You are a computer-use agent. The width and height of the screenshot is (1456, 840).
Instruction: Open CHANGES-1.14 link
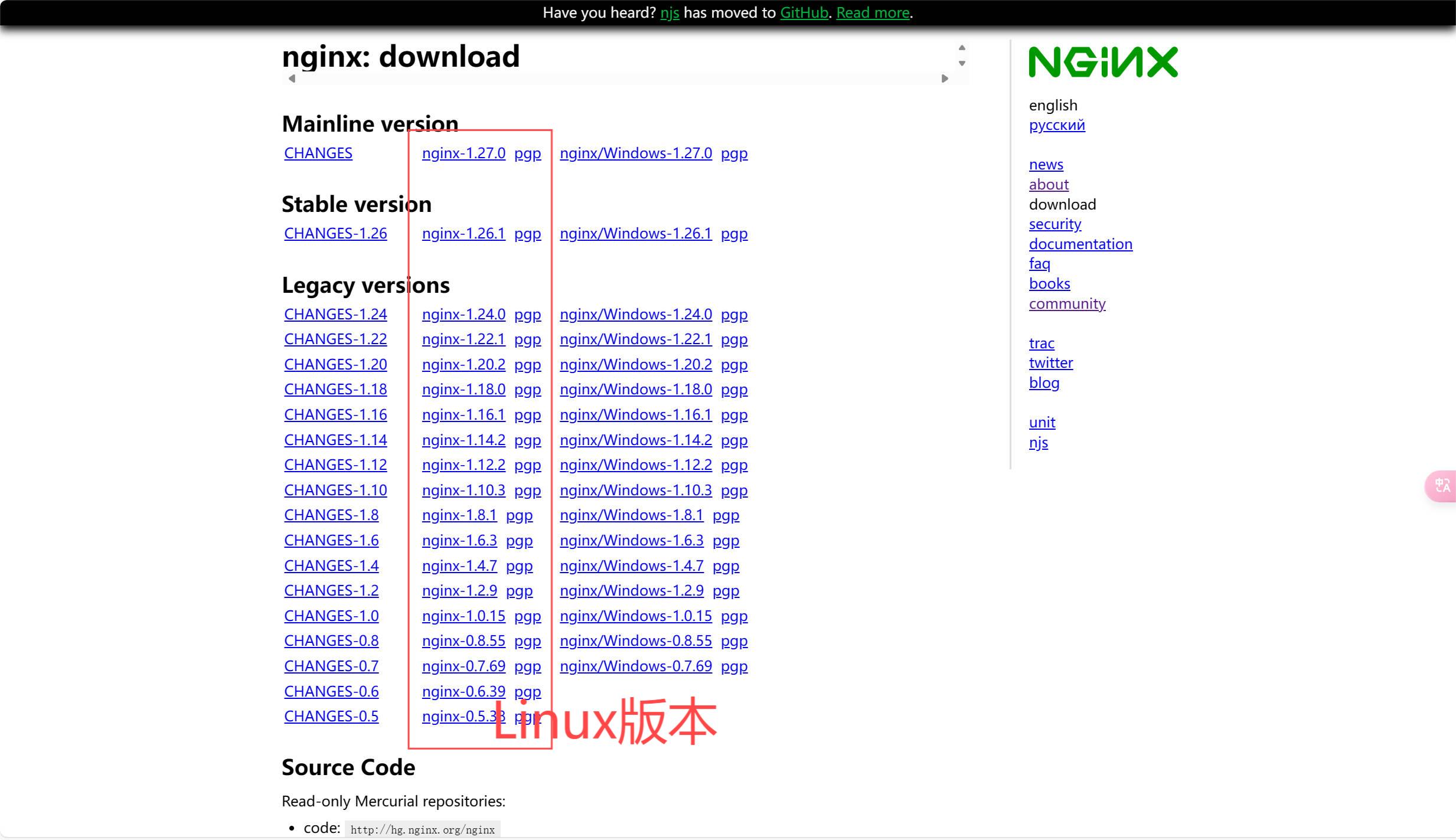click(335, 440)
